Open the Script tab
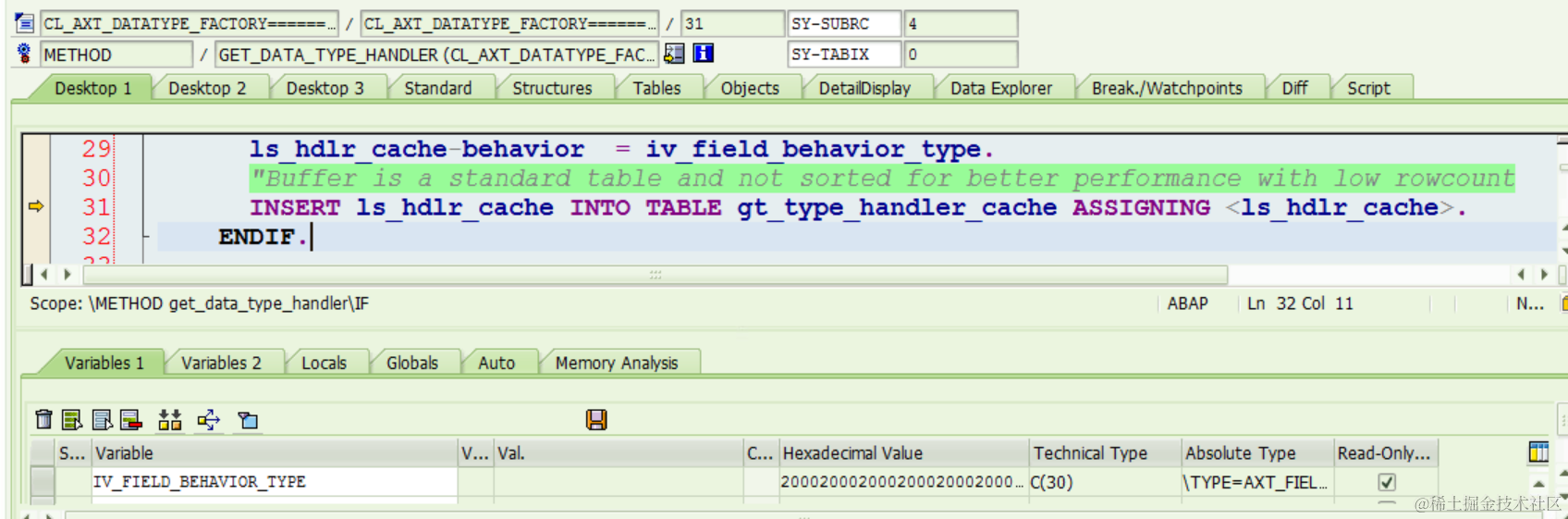Image resolution: width=1568 pixels, height=519 pixels. coord(1368,88)
